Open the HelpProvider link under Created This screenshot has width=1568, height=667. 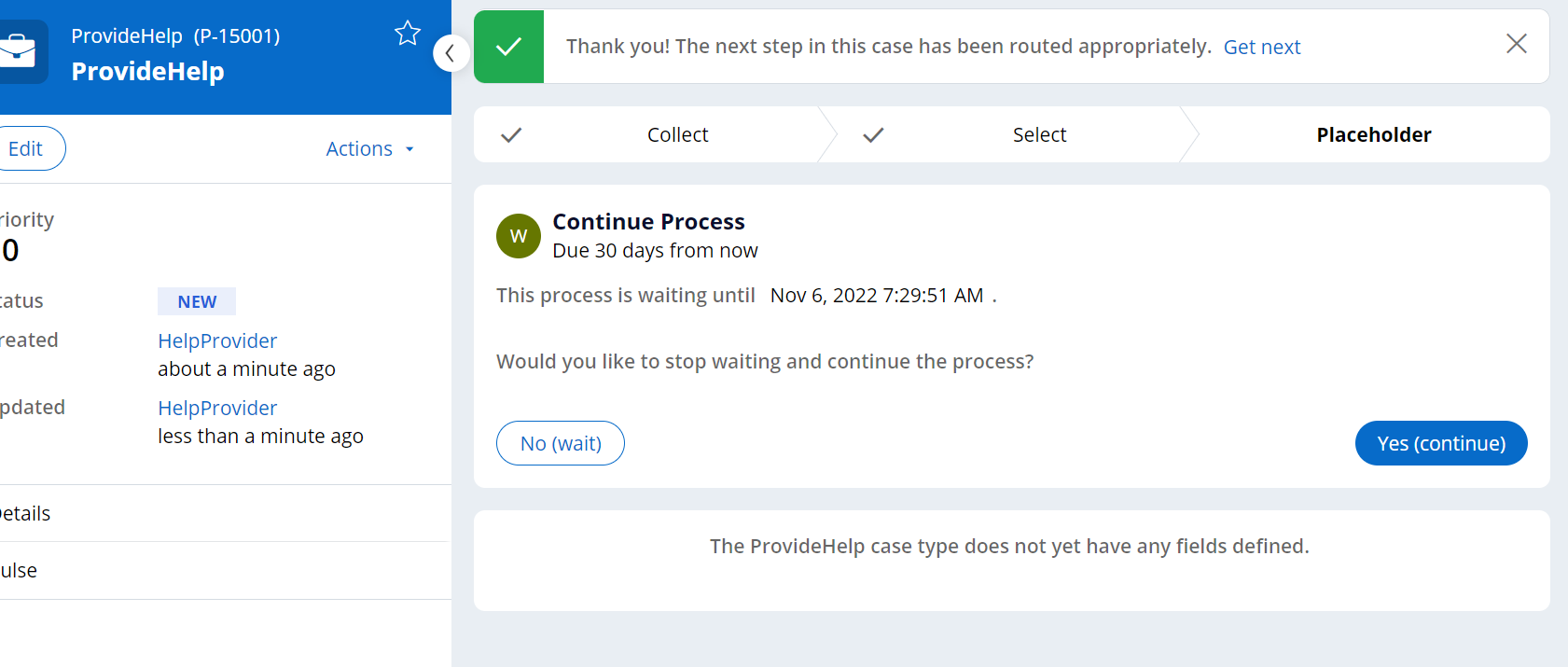coord(217,341)
